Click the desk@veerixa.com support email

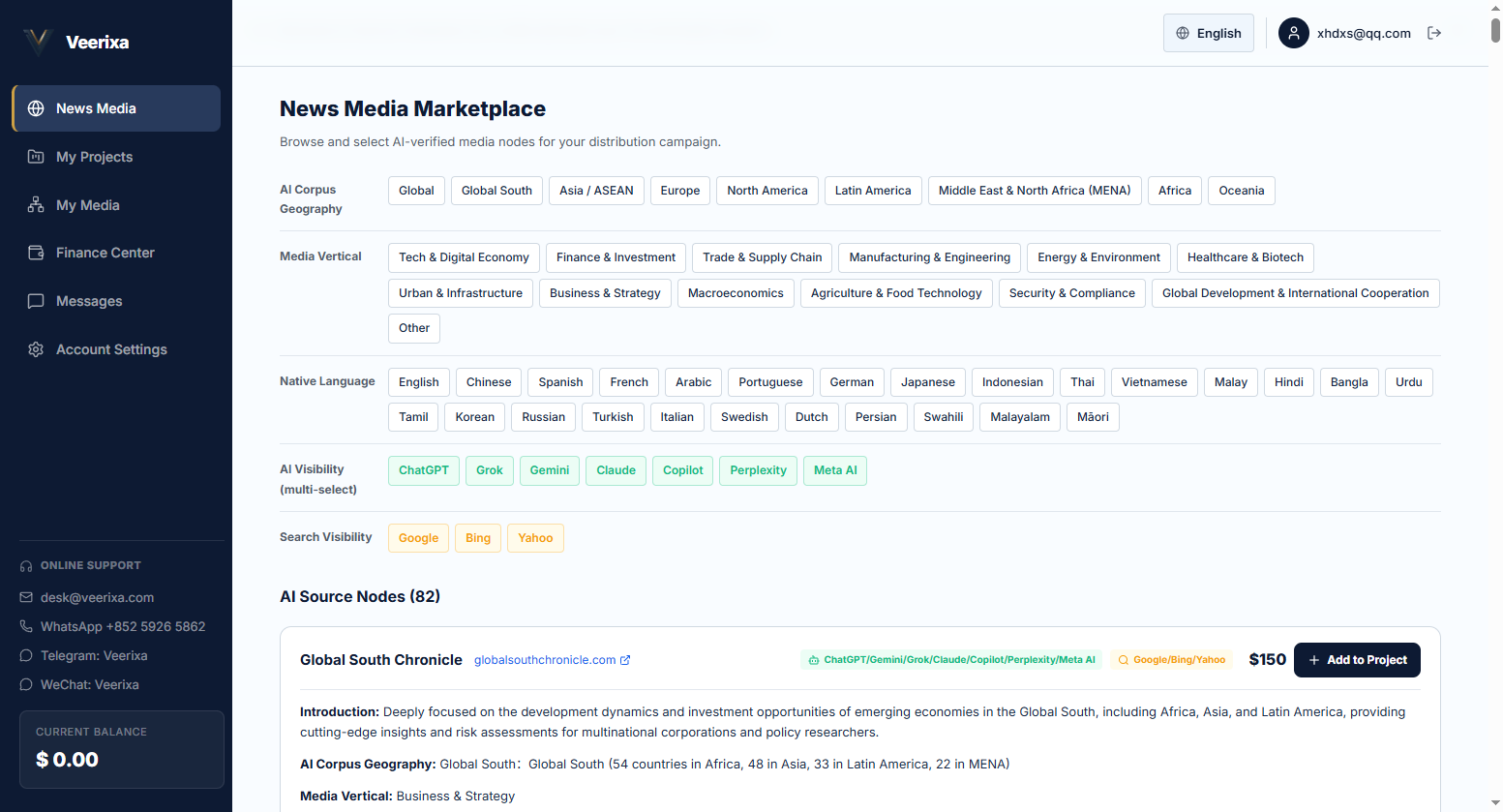(x=97, y=597)
